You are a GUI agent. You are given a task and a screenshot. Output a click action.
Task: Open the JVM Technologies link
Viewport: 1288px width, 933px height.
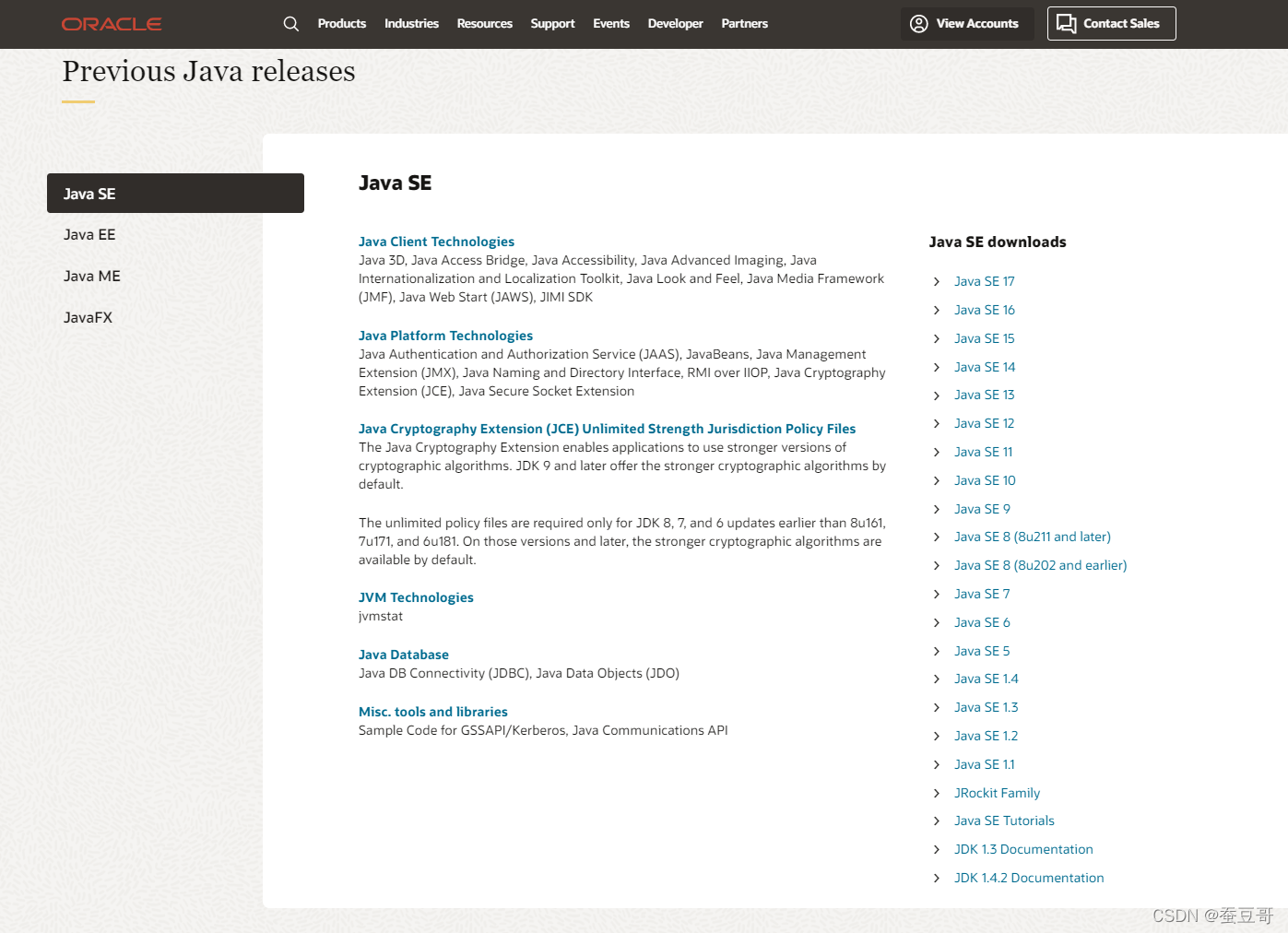(x=416, y=596)
